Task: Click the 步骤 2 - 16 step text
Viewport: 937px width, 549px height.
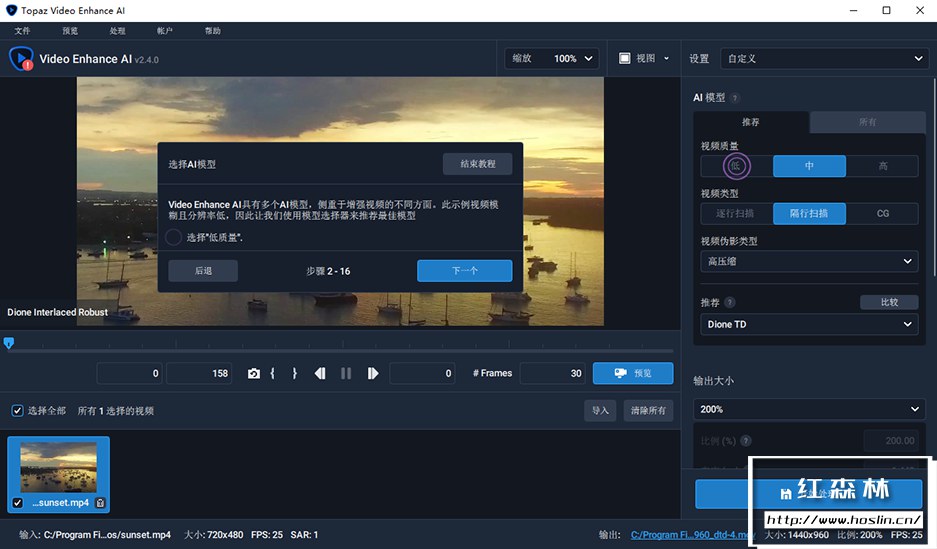Action: pyautogui.click(x=328, y=271)
